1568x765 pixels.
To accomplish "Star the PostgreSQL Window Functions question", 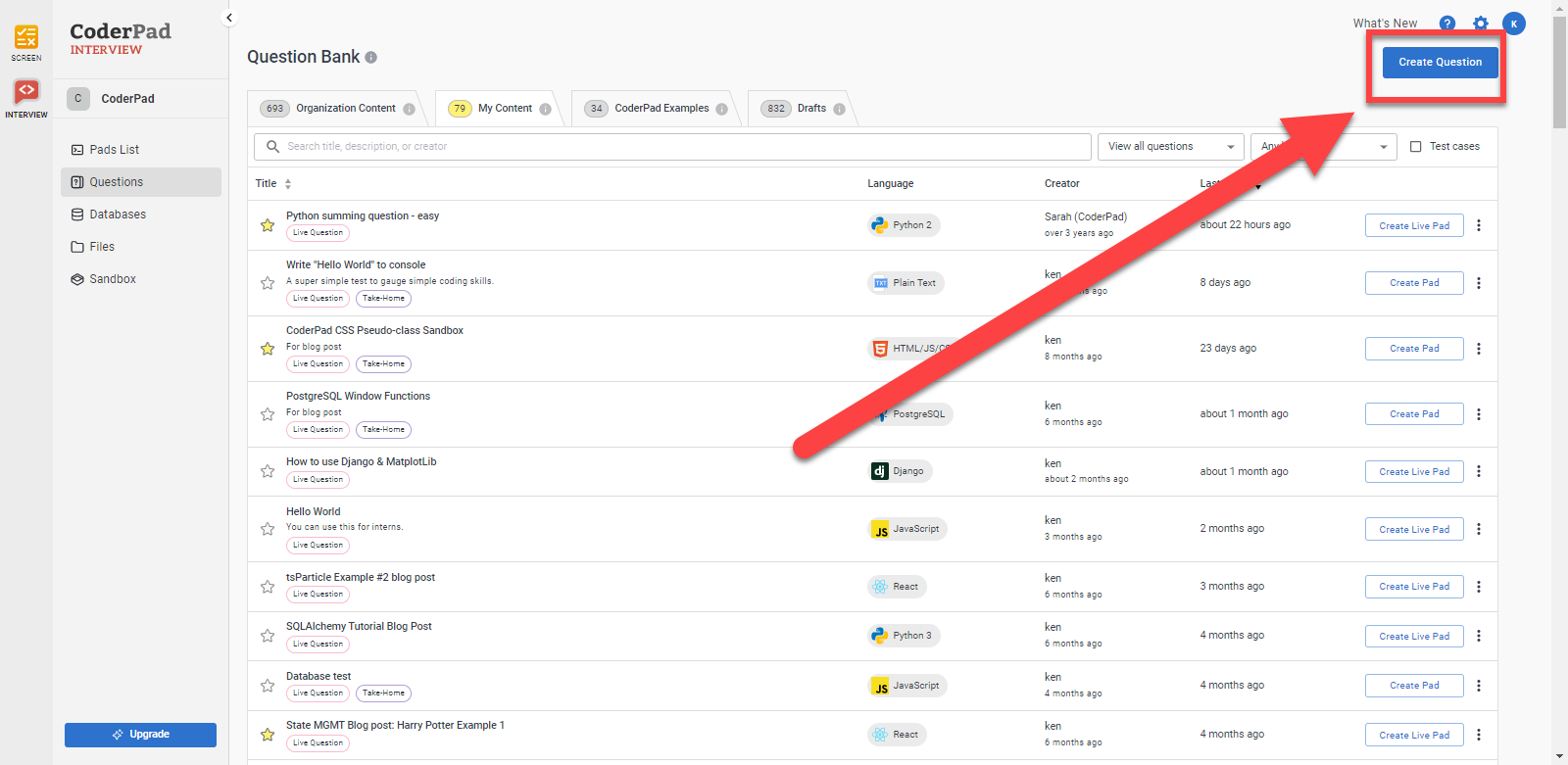I will click(x=268, y=414).
